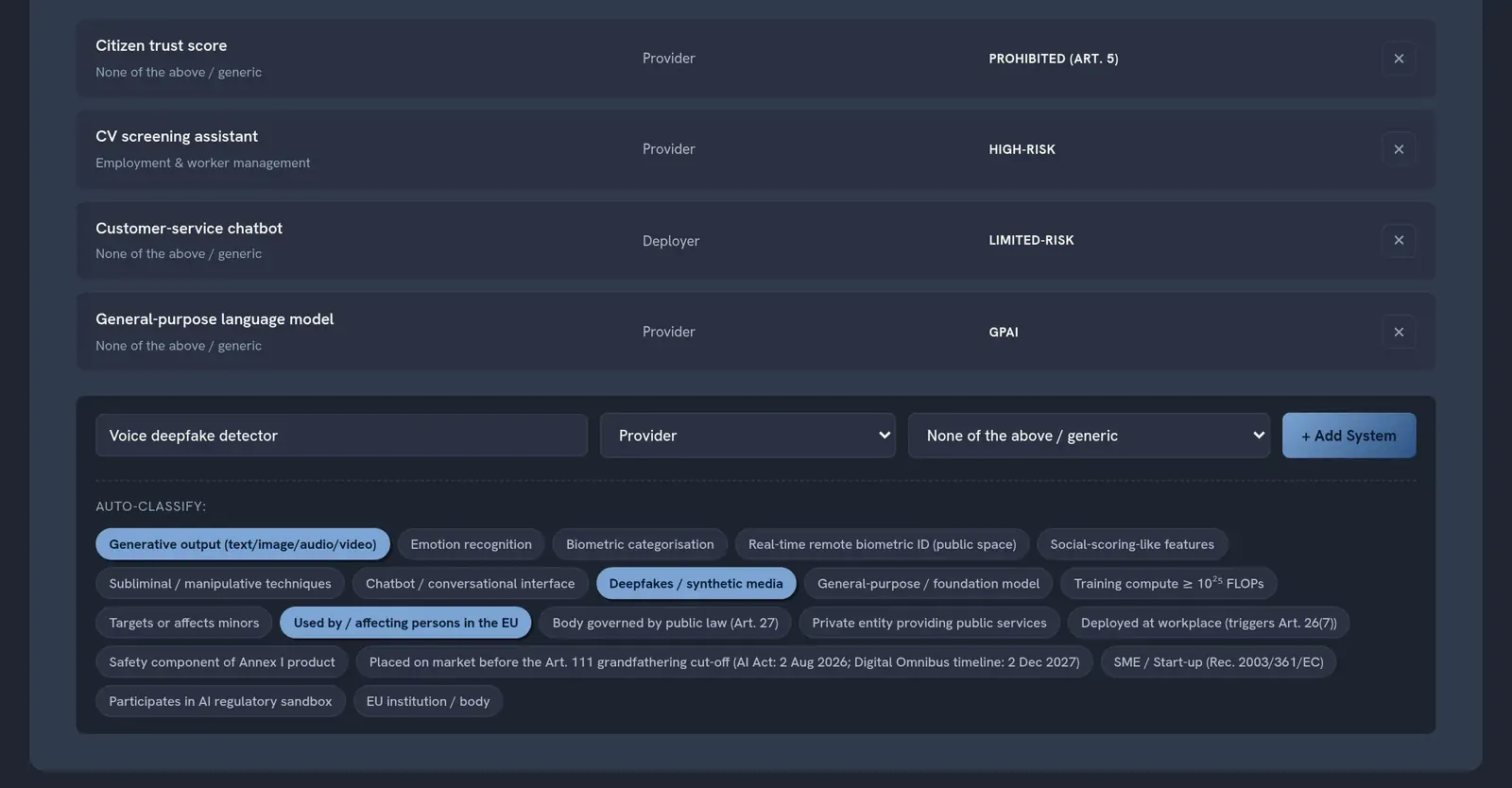The width and height of the screenshot is (1512, 788).
Task: Deselect Deepfakes / synthetic media chip
Action: click(x=696, y=584)
